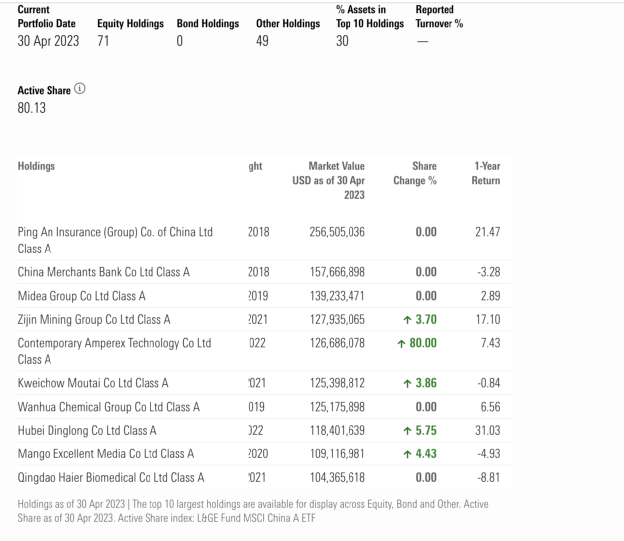This screenshot has height=541, width=624.
Task: Click the Active Share heading
Action: pyautogui.click(x=44, y=91)
